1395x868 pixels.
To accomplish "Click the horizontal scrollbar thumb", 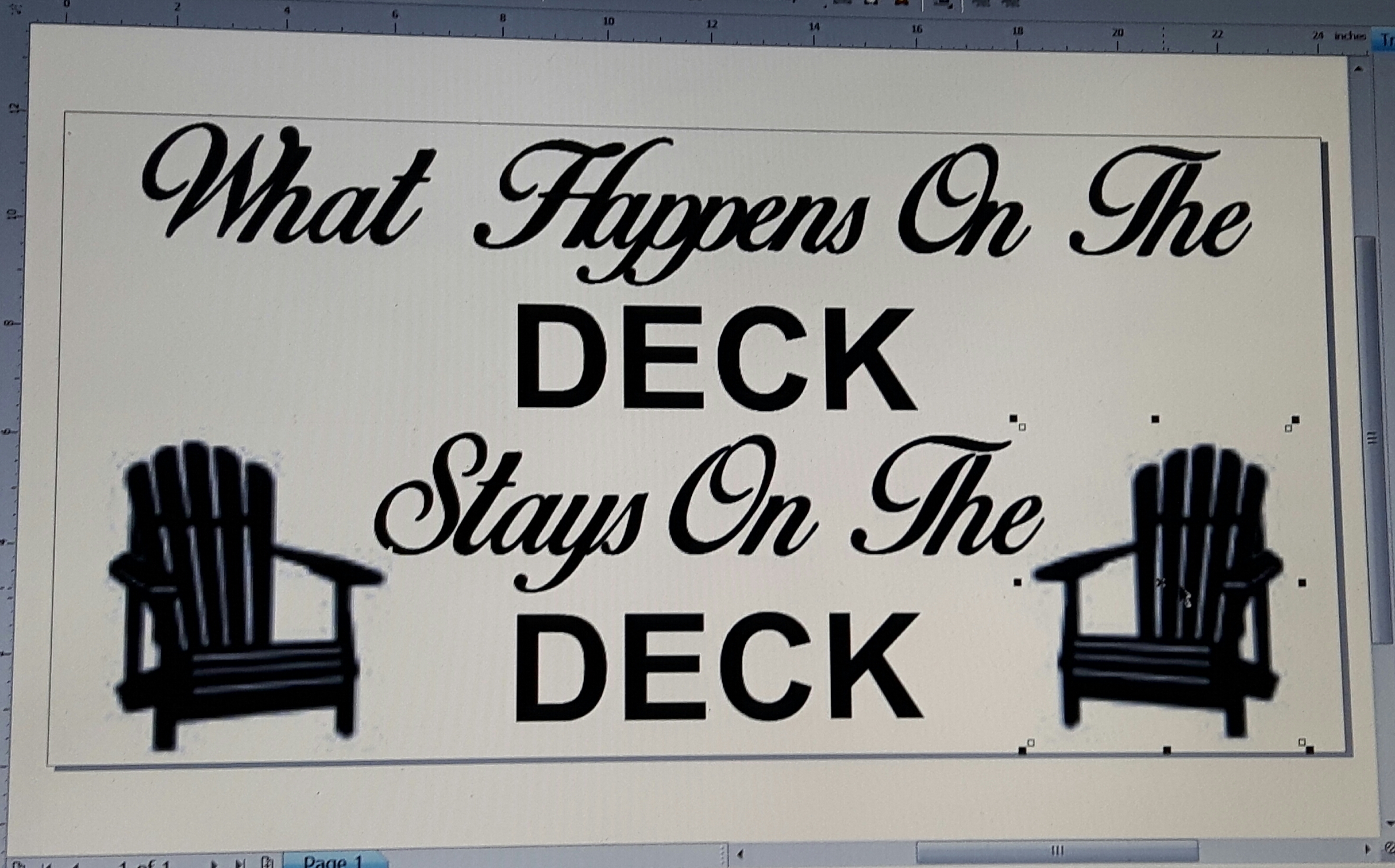I will tap(1057, 850).
